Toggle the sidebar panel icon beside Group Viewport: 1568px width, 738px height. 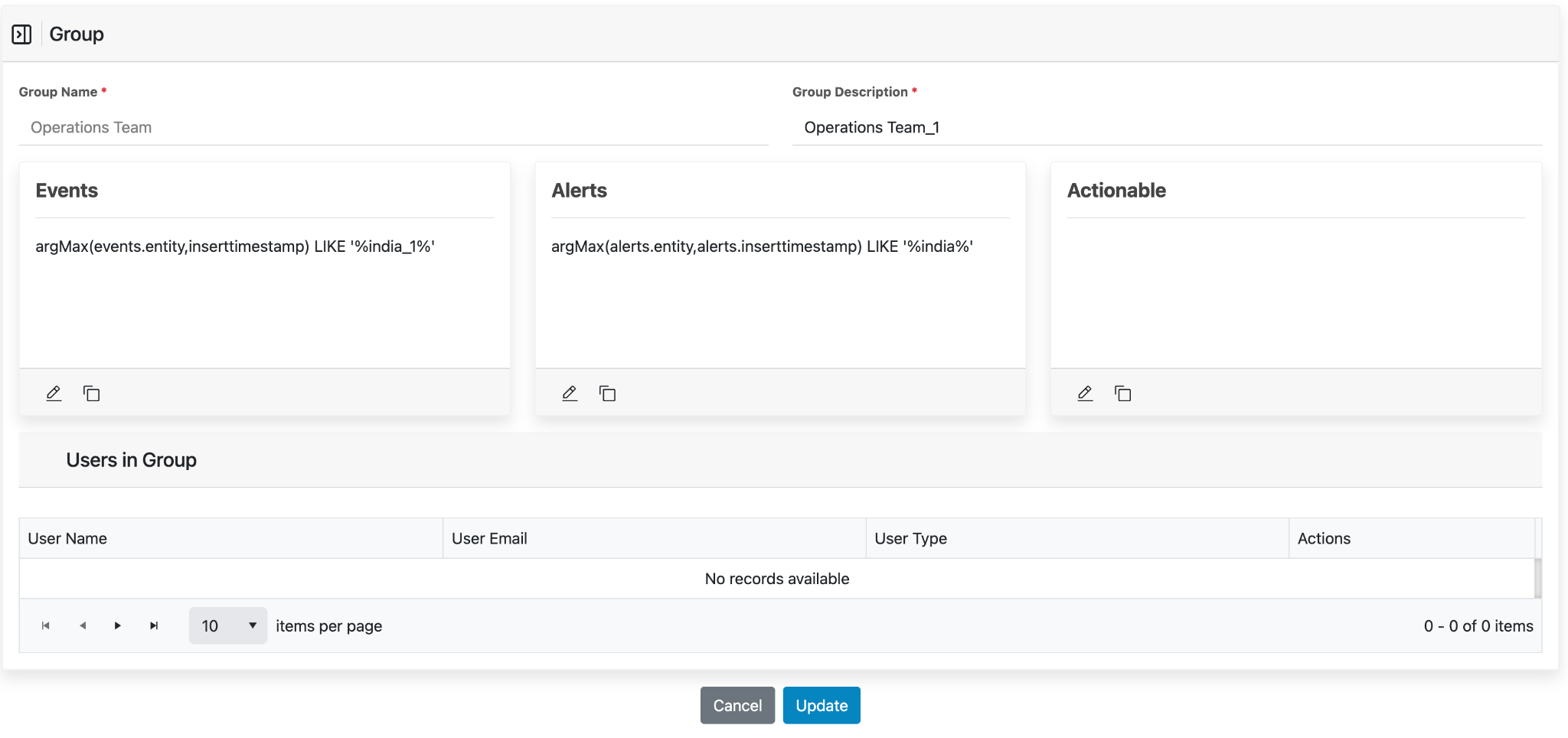click(x=21, y=34)
